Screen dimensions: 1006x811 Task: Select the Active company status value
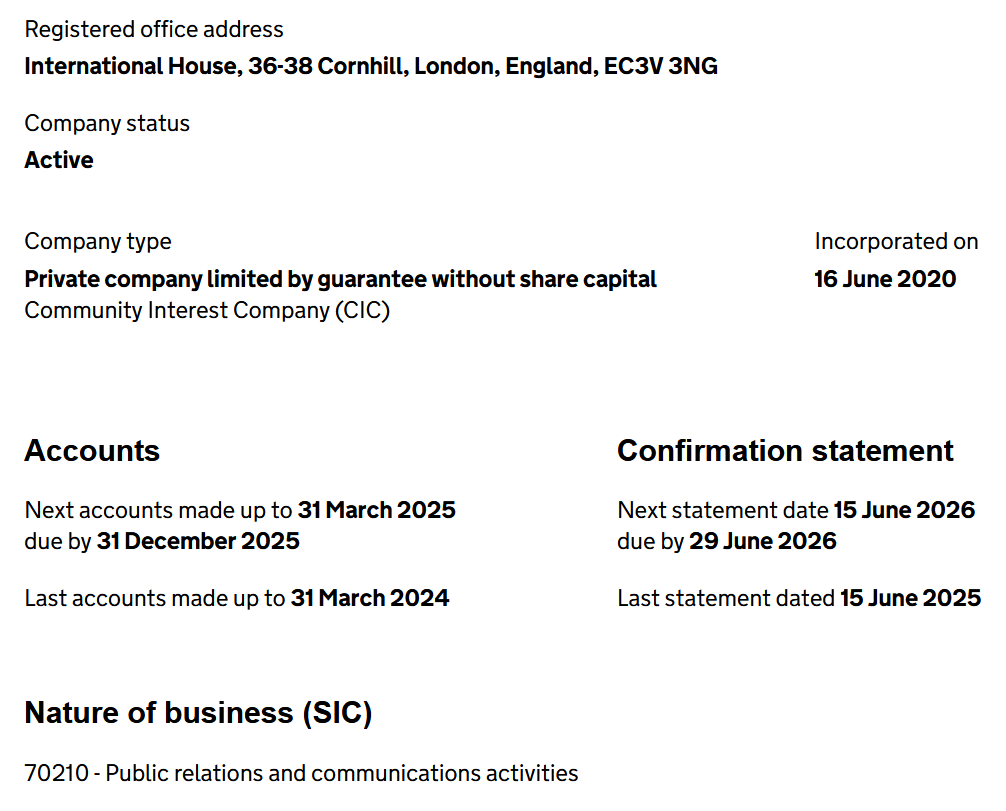pyautogui.click(x=59, y=161)
